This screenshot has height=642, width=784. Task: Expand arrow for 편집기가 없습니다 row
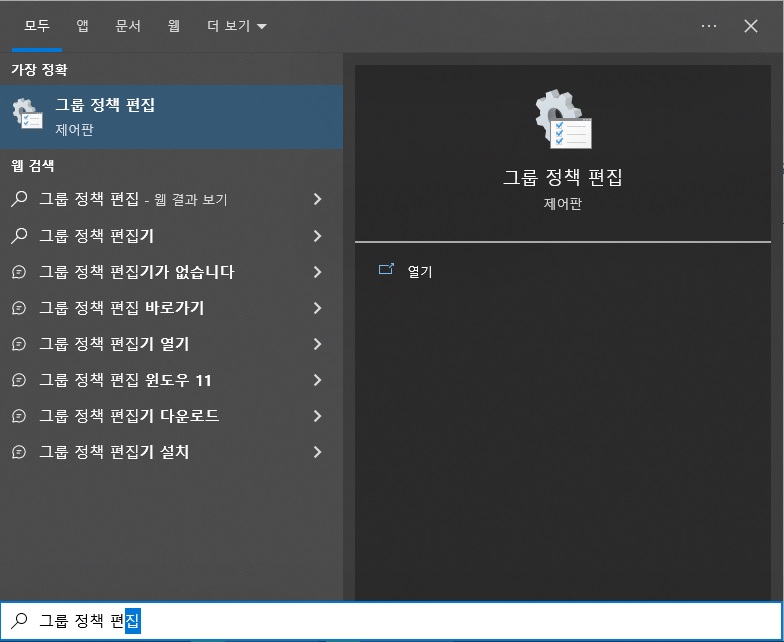click(318, 272)
